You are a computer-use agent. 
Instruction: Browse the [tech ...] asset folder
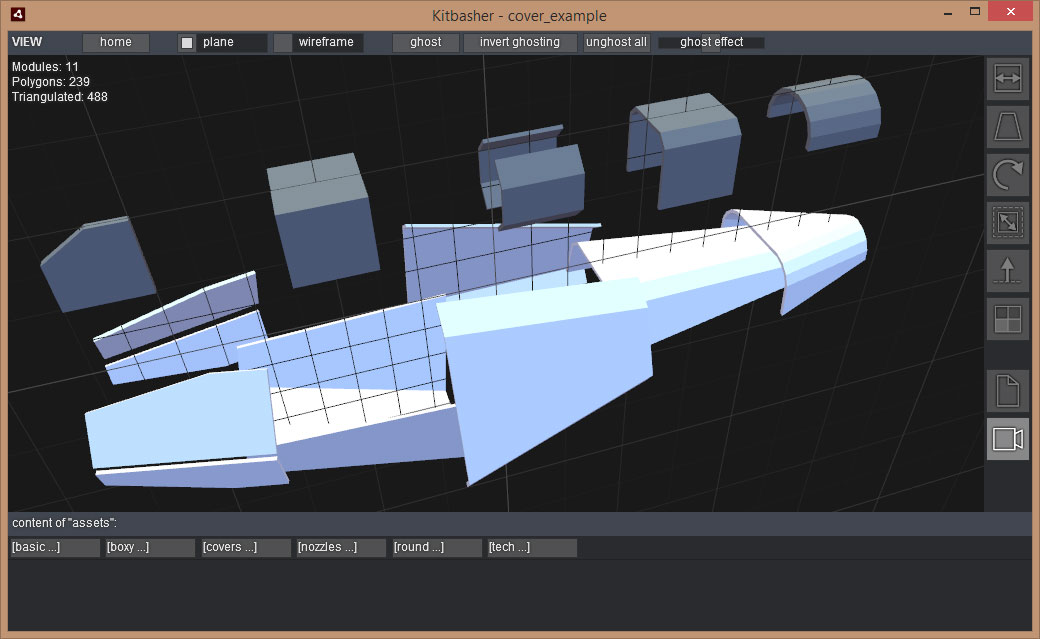532,548
